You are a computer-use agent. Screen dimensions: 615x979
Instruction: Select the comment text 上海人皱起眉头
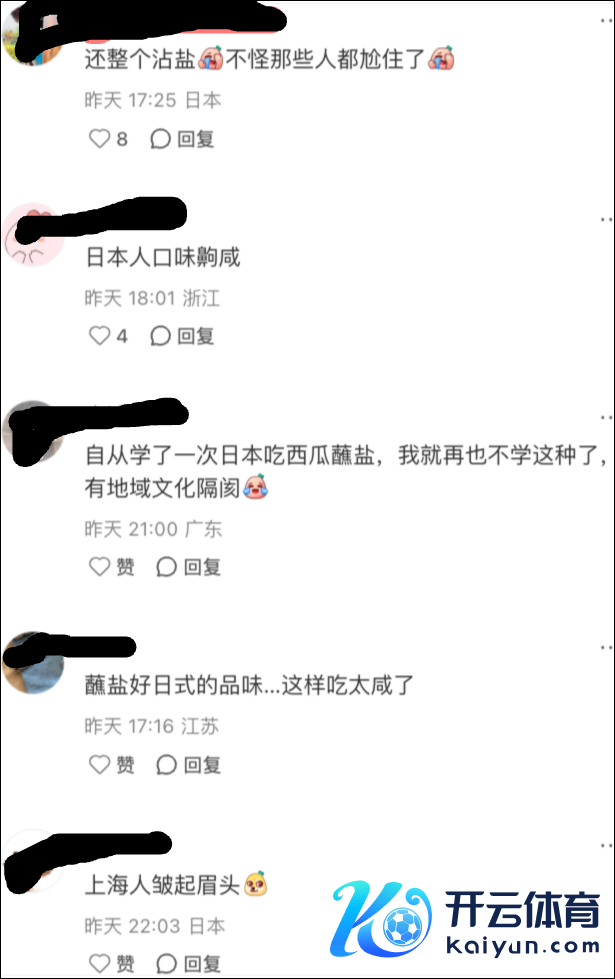coord(162,885)
